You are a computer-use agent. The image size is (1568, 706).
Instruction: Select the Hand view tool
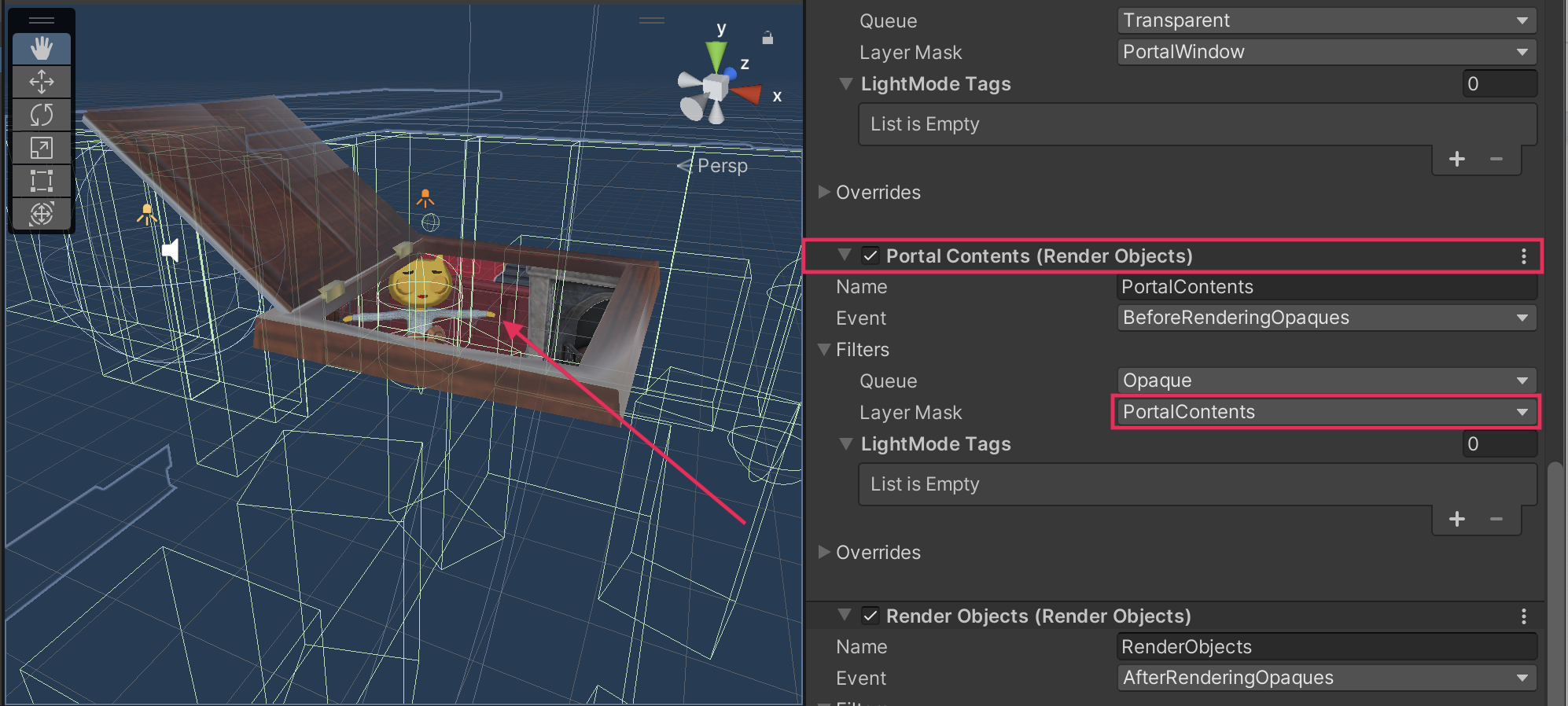[x=42, y=49]
